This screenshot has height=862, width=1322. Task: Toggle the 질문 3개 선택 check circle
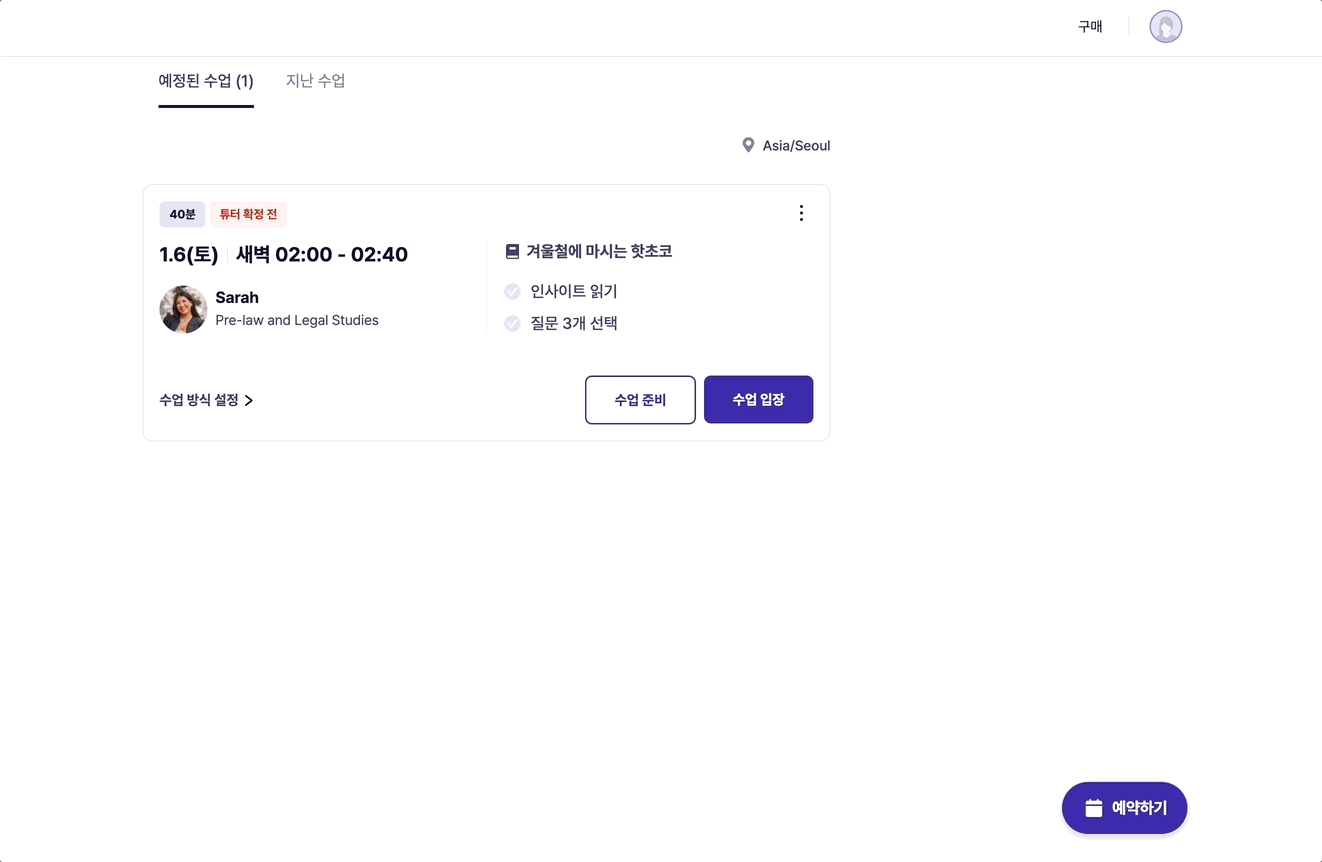(x=512, y=323)
